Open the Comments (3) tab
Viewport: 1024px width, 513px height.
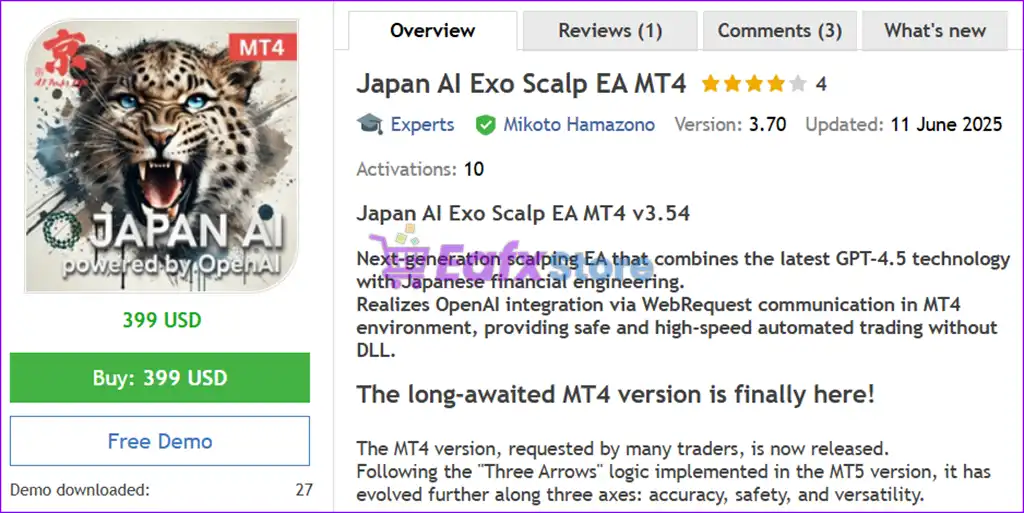(x=779, y=31)
